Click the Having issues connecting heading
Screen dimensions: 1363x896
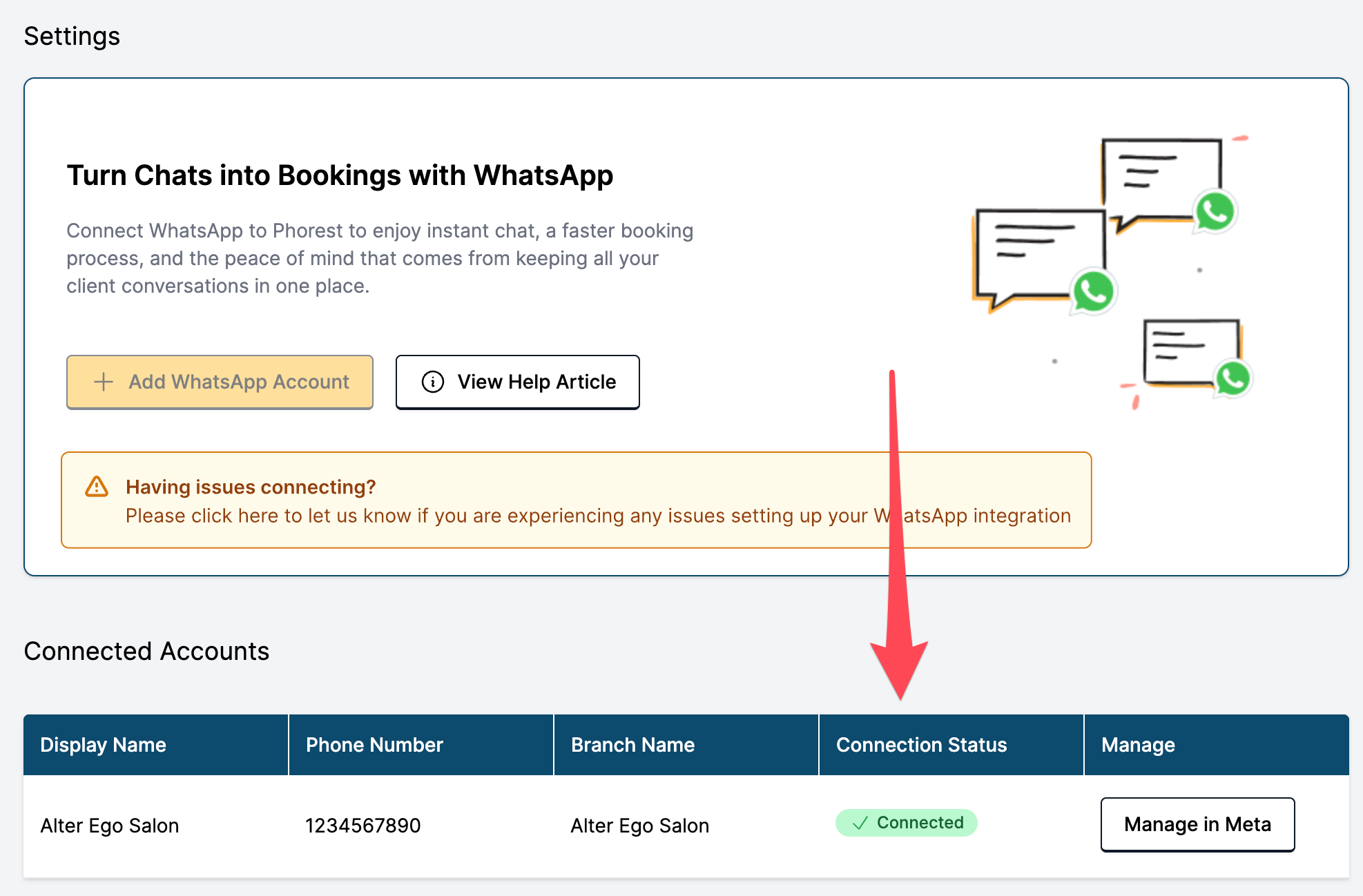coord(251,487)
